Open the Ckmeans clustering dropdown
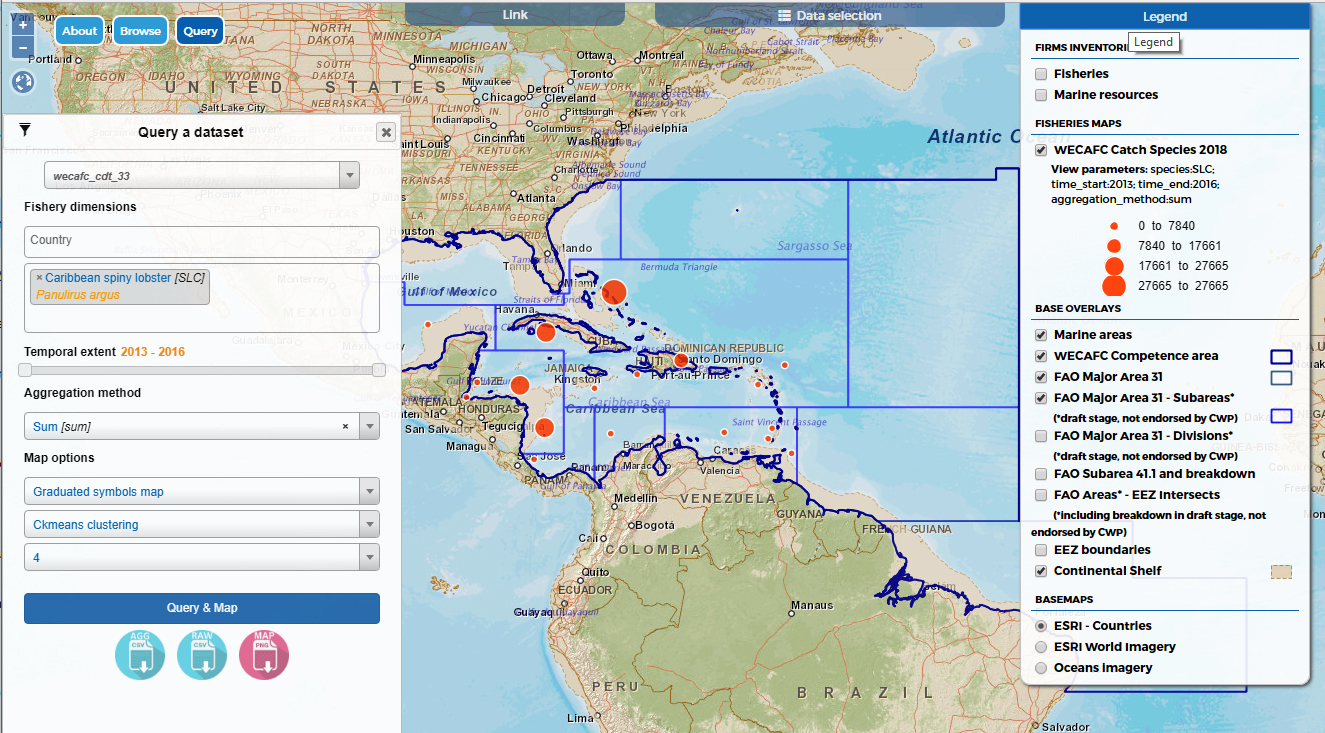The image size is (1325, 733). click(370, 525)
